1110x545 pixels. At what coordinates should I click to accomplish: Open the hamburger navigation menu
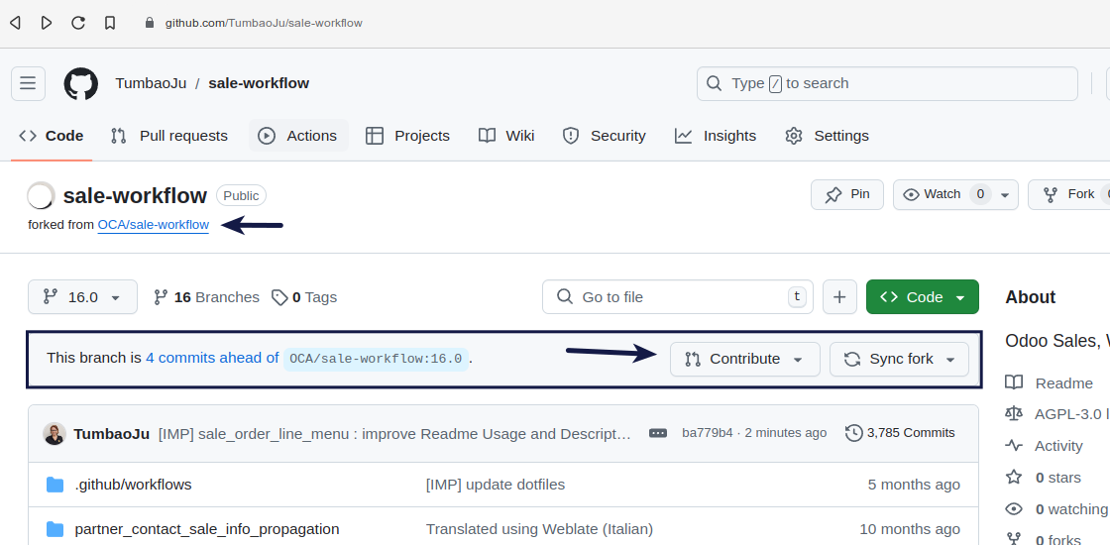point(28,84)
